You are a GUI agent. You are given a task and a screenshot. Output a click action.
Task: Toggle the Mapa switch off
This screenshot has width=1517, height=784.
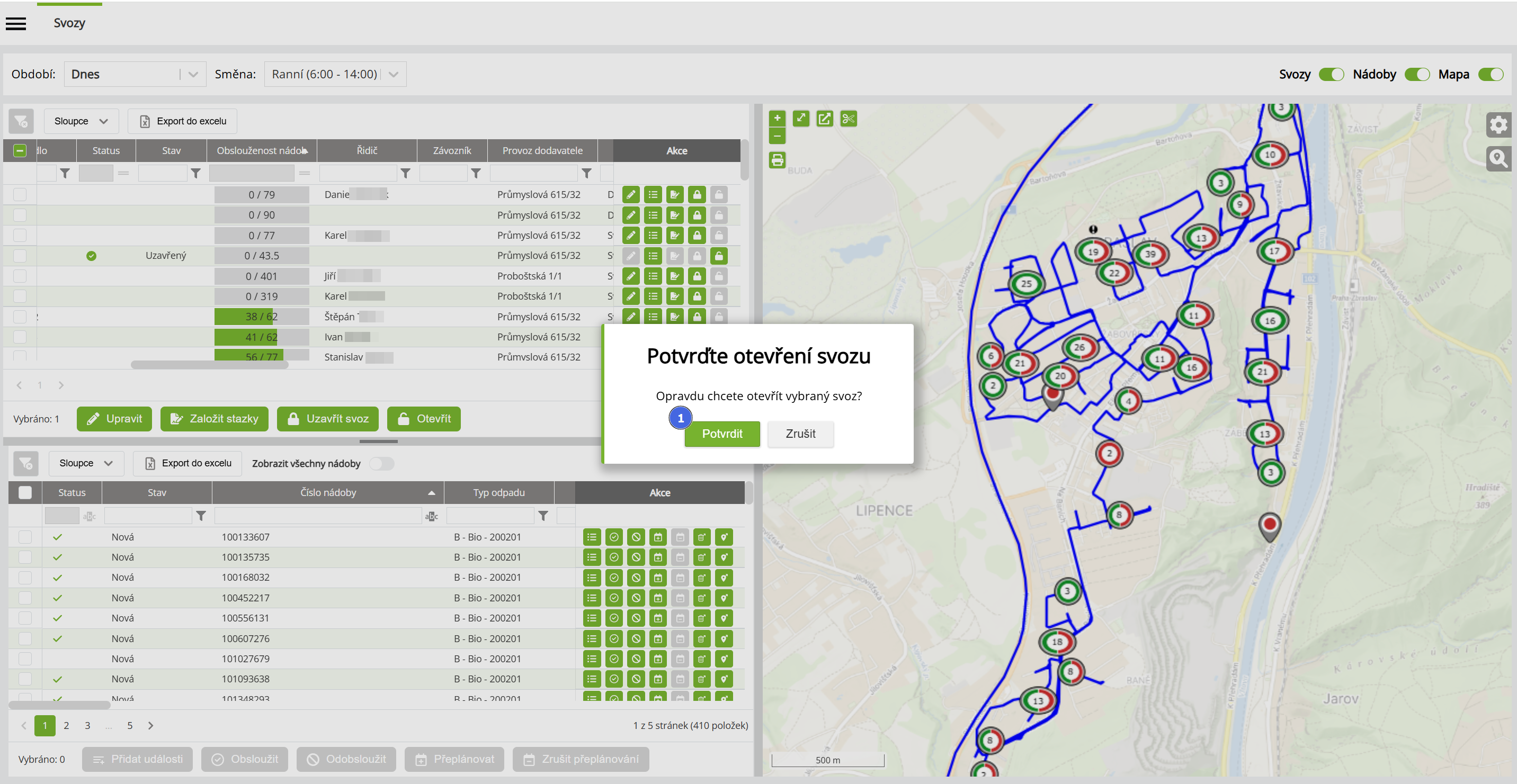point(1491,75)
